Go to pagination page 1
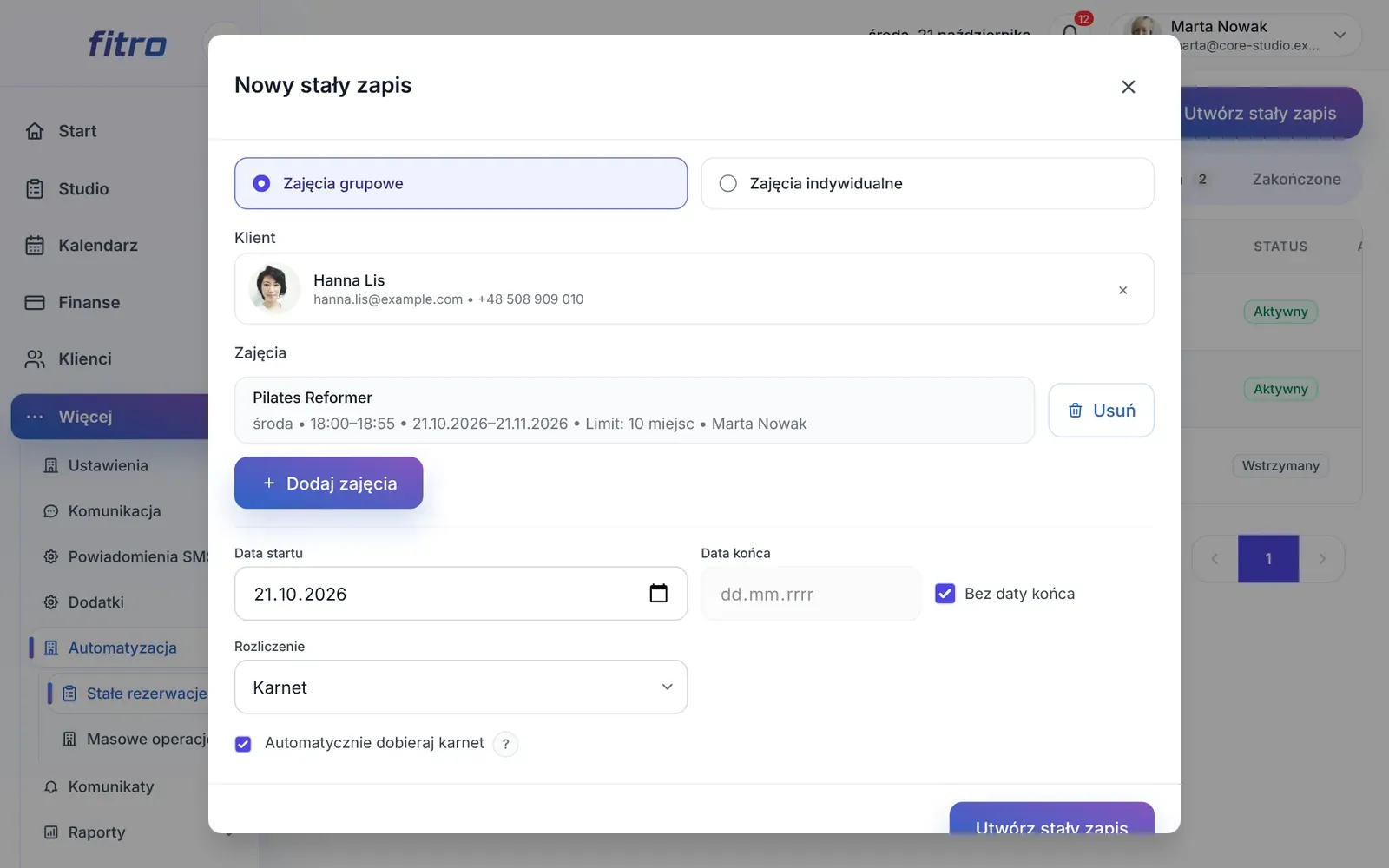This screenshot has height=868, width=1389. click(1268, 559)
